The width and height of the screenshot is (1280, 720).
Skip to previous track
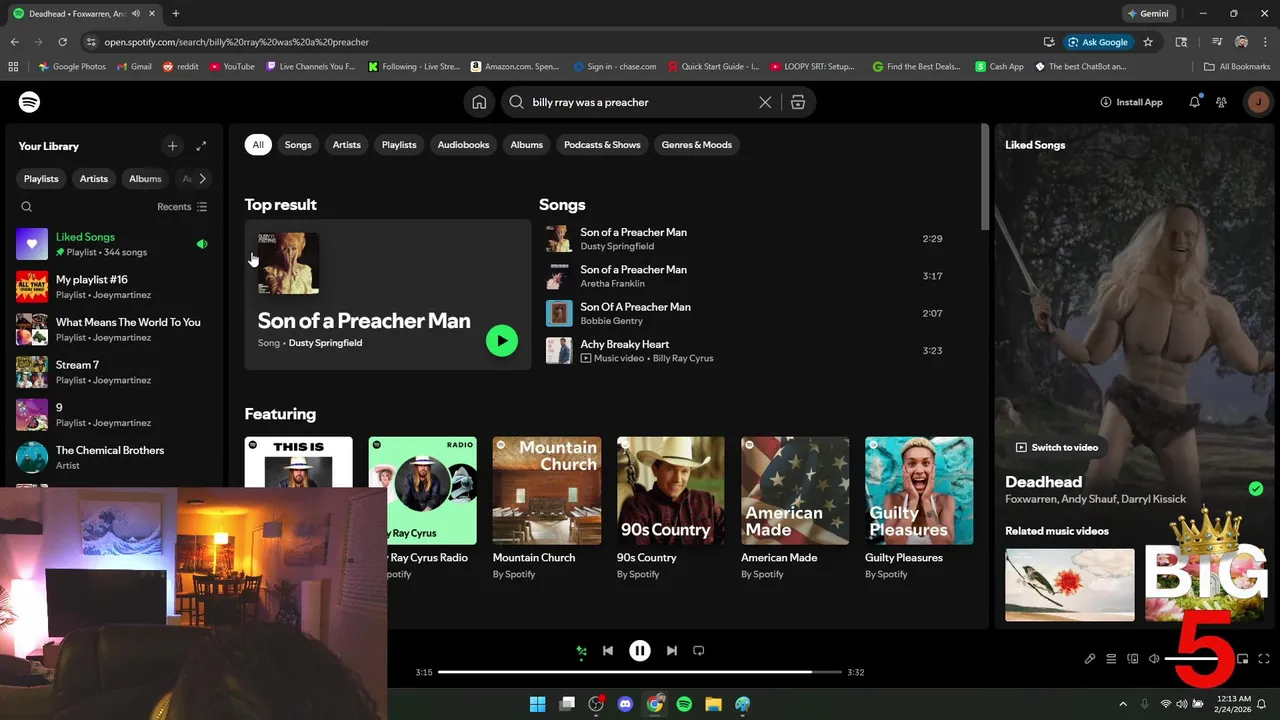pos(608,651)
